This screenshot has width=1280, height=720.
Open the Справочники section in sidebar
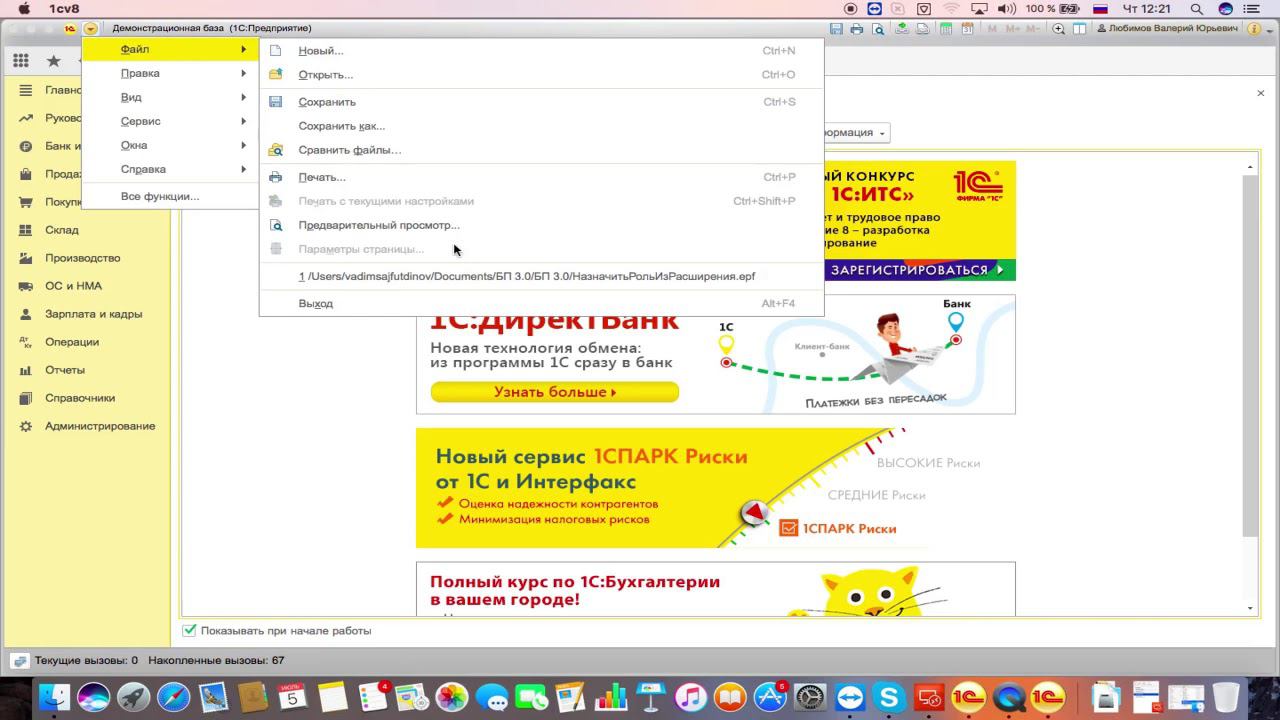[80, 398]
